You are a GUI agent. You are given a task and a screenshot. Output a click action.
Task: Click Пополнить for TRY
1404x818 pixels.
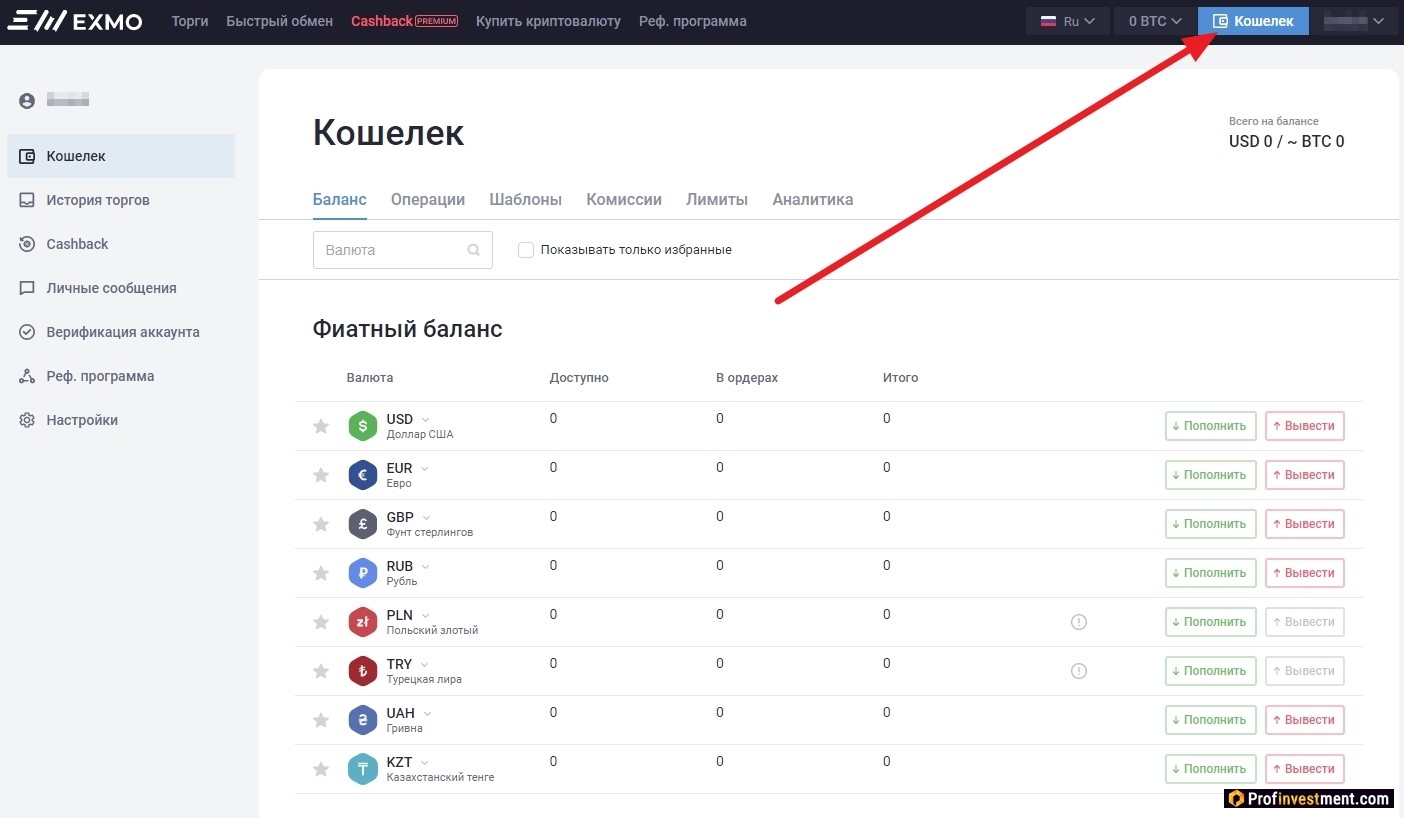click(1211, 671)
